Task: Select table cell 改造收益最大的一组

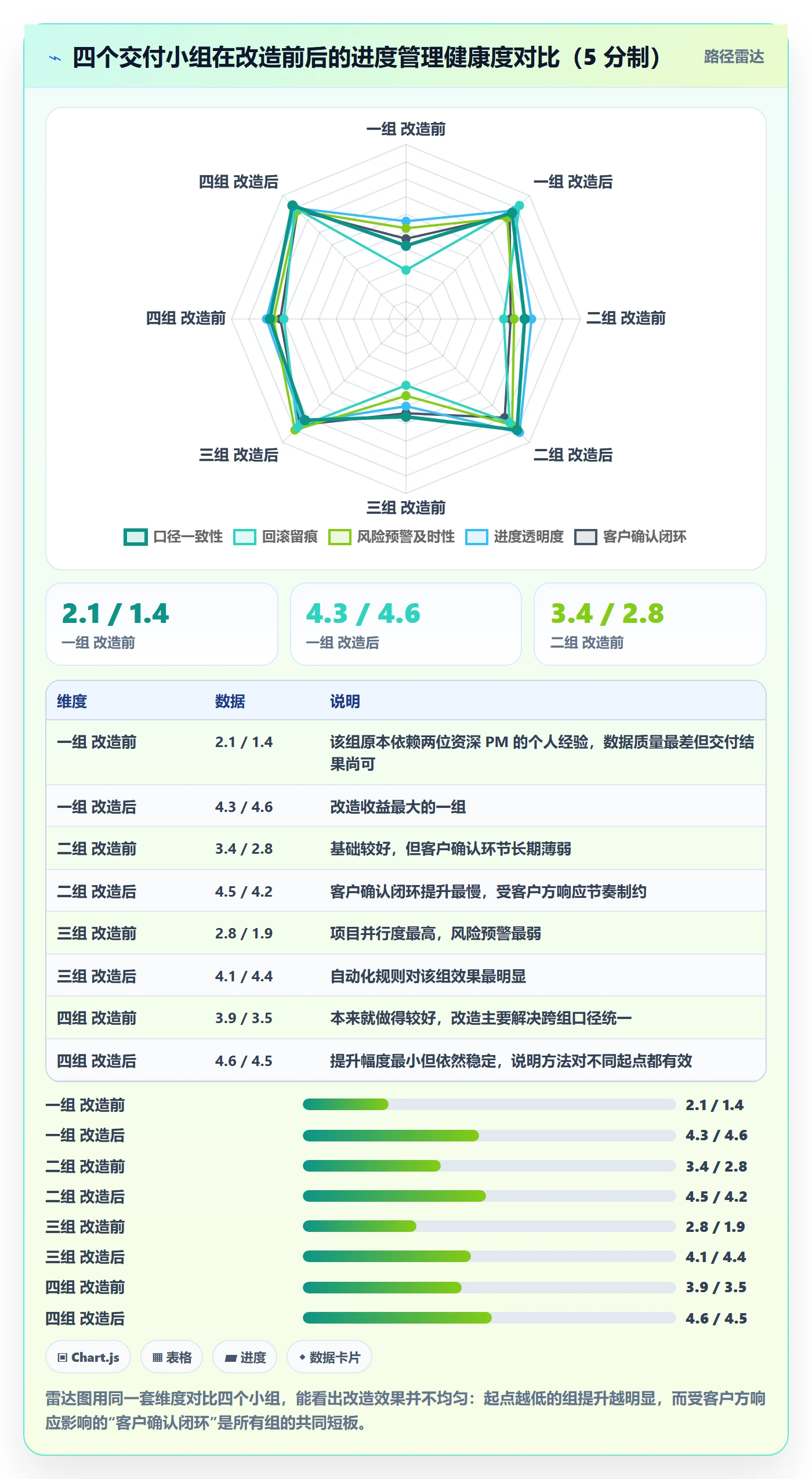Action: (x=398, y=807)
